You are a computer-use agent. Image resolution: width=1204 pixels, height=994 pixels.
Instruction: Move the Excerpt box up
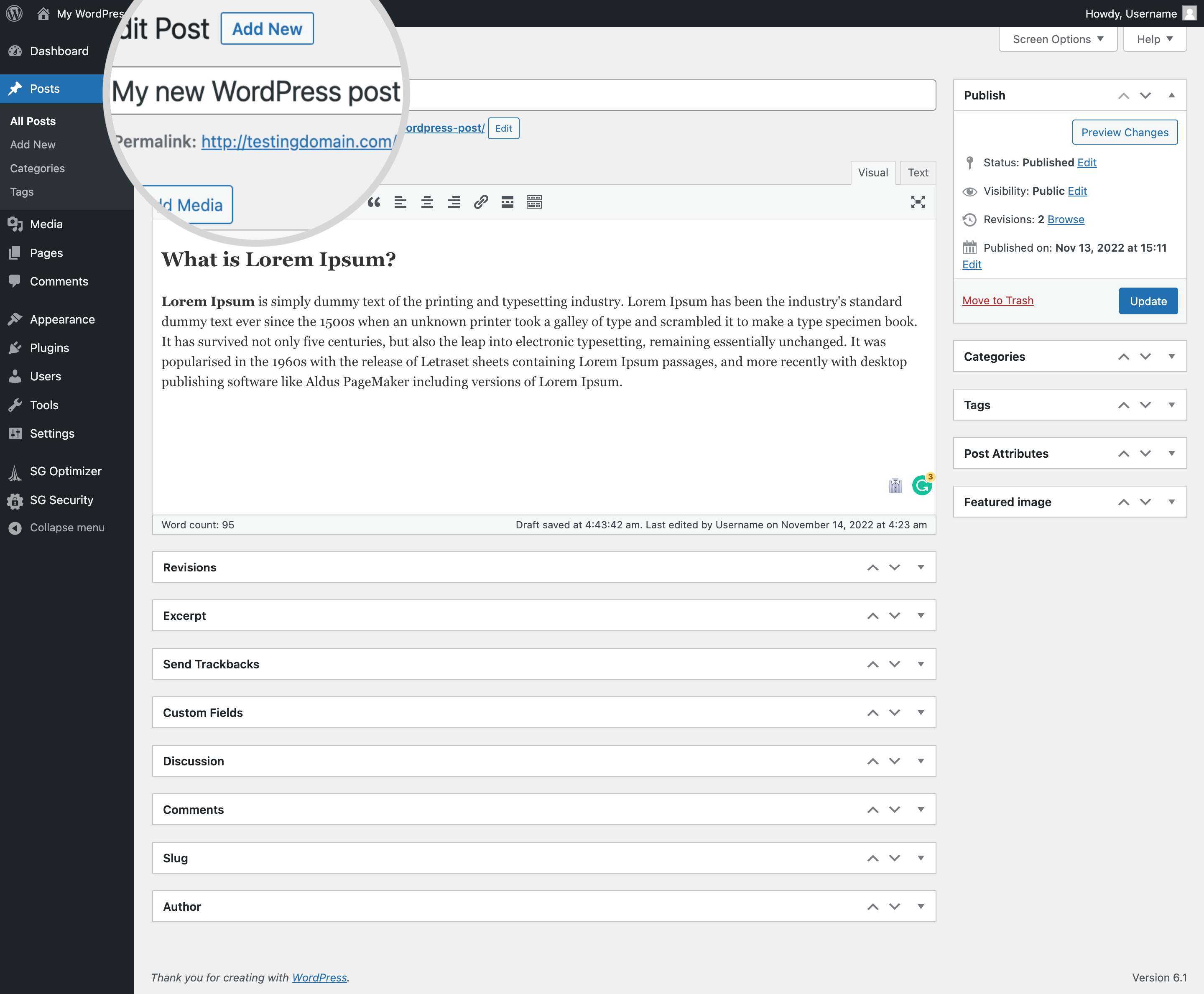pos(872,616)
